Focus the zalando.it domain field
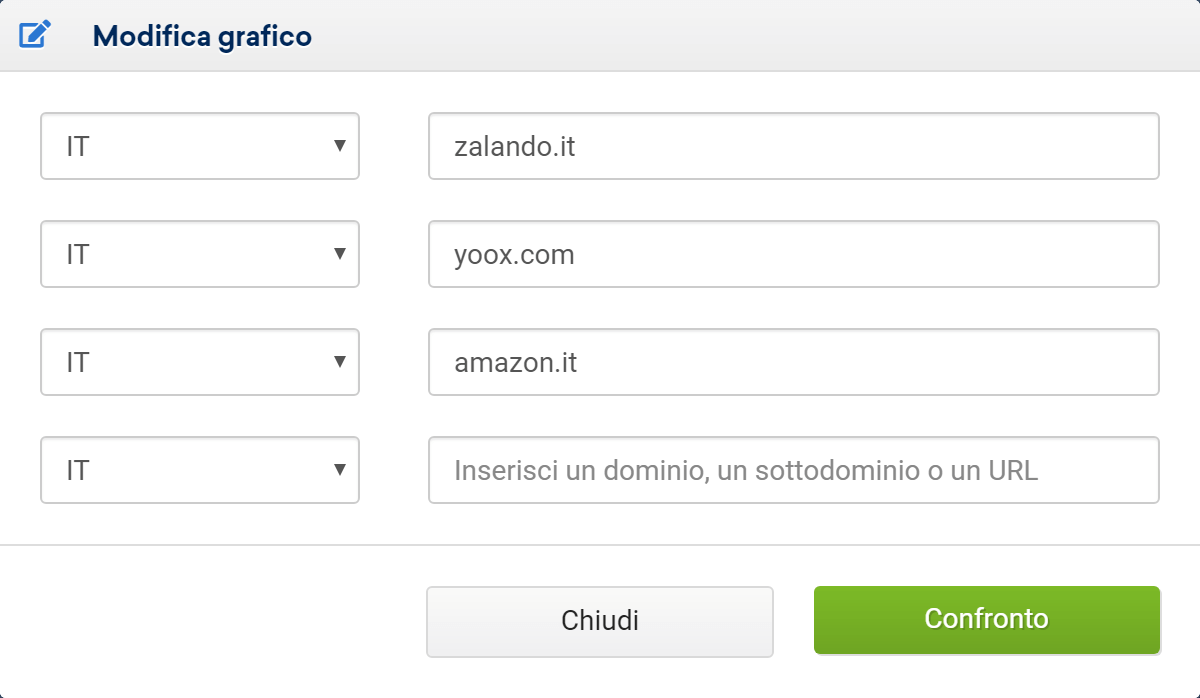Screen dimensions: 1200x698 (x=794, y=146)
